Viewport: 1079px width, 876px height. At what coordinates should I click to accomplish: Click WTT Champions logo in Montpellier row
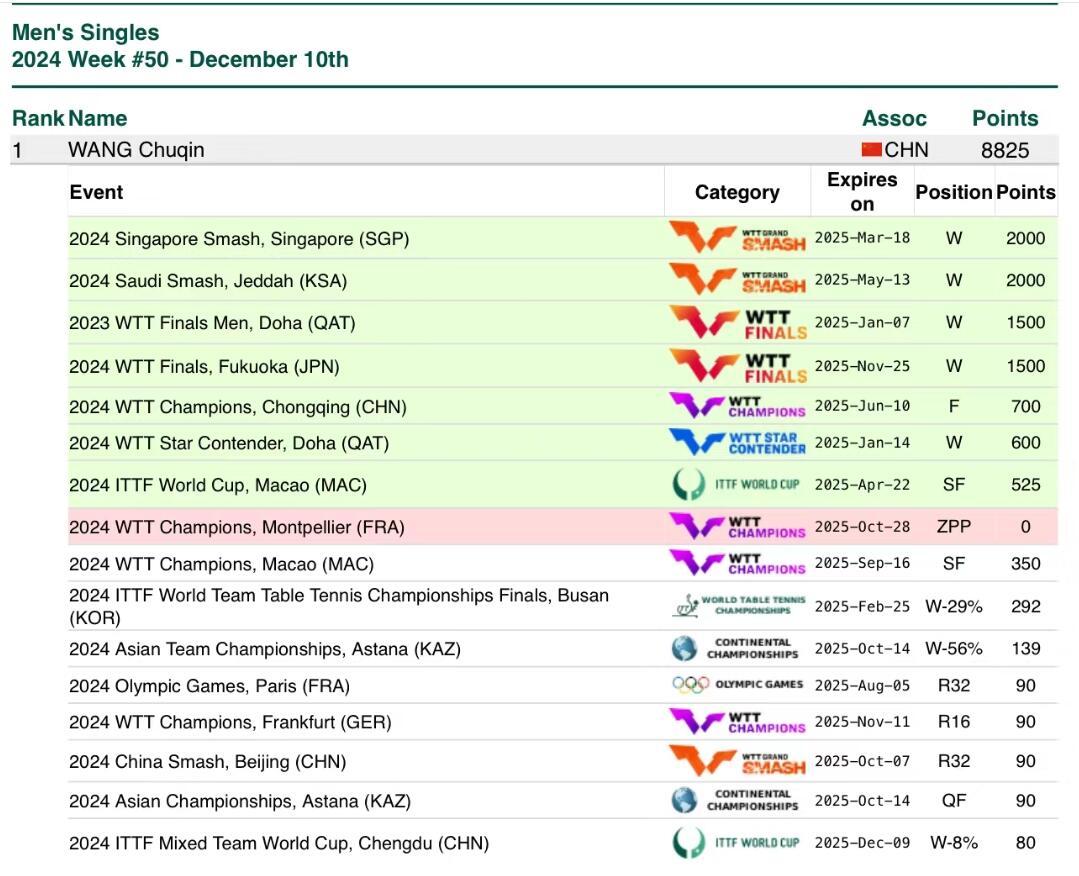click(737, 526)
